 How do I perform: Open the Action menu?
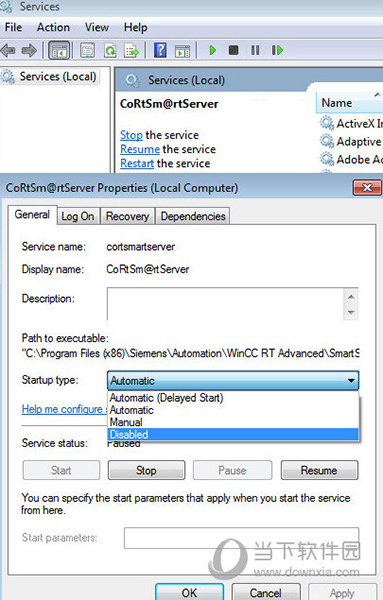click(x=53, y=28)
